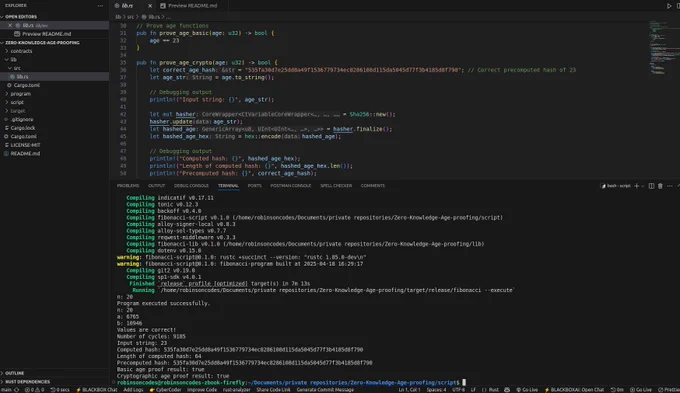Run the Rust file with the play icon

pyautogui.click(x=668, y=6)
